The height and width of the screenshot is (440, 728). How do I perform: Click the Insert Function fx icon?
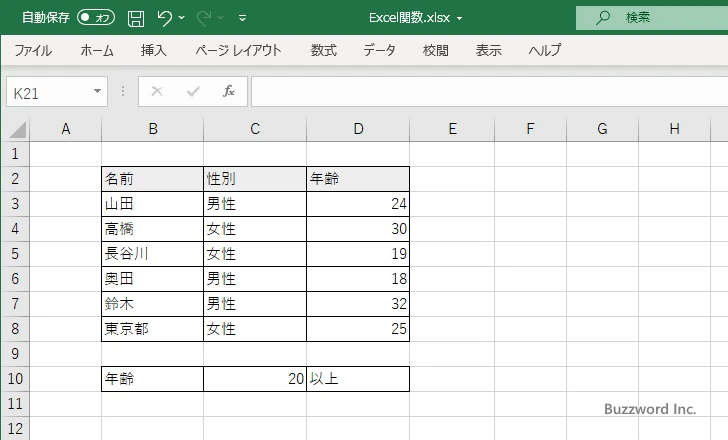pos(228,91)
